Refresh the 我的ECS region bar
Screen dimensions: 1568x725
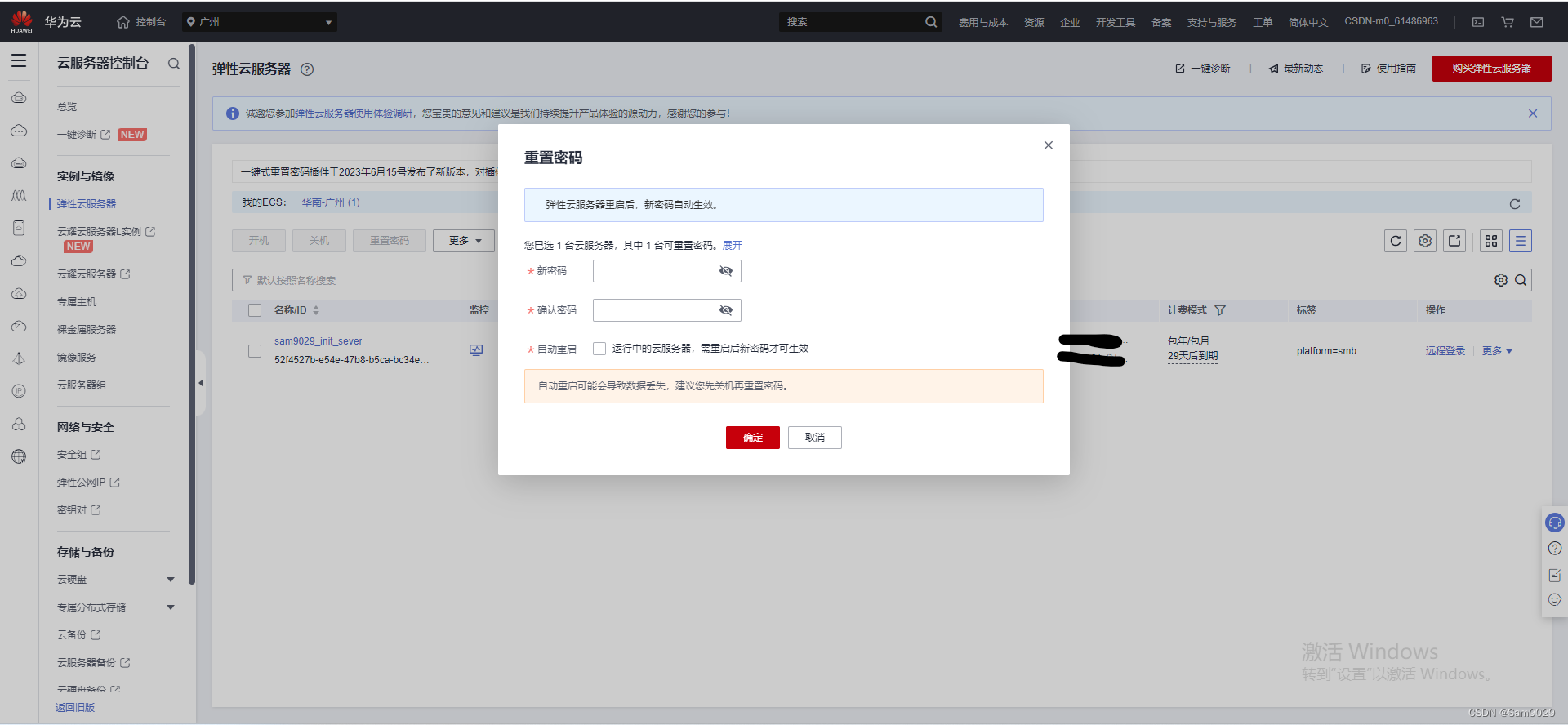[x=1515, y=204]
